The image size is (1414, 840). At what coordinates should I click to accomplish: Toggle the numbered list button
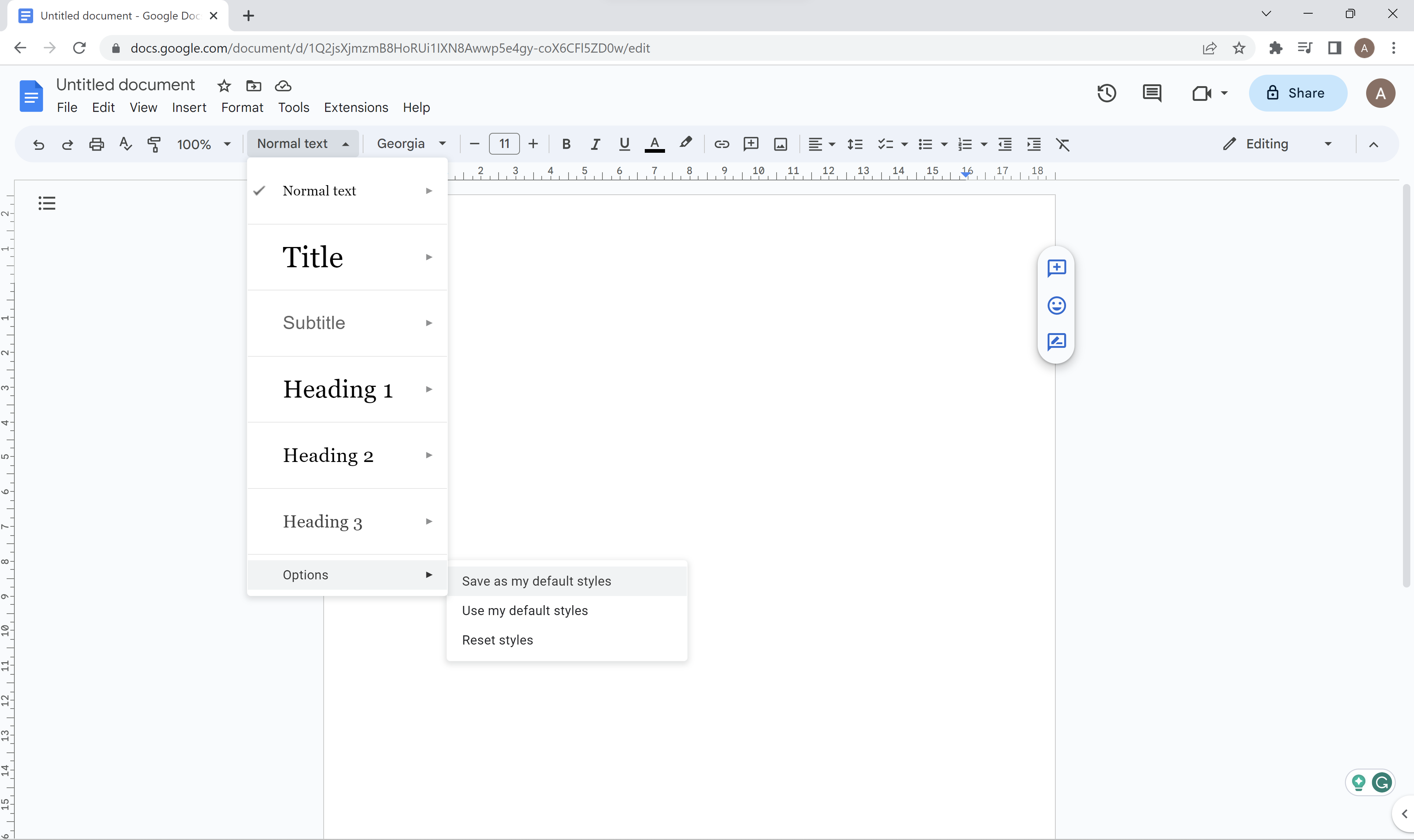tap(964, 144)
